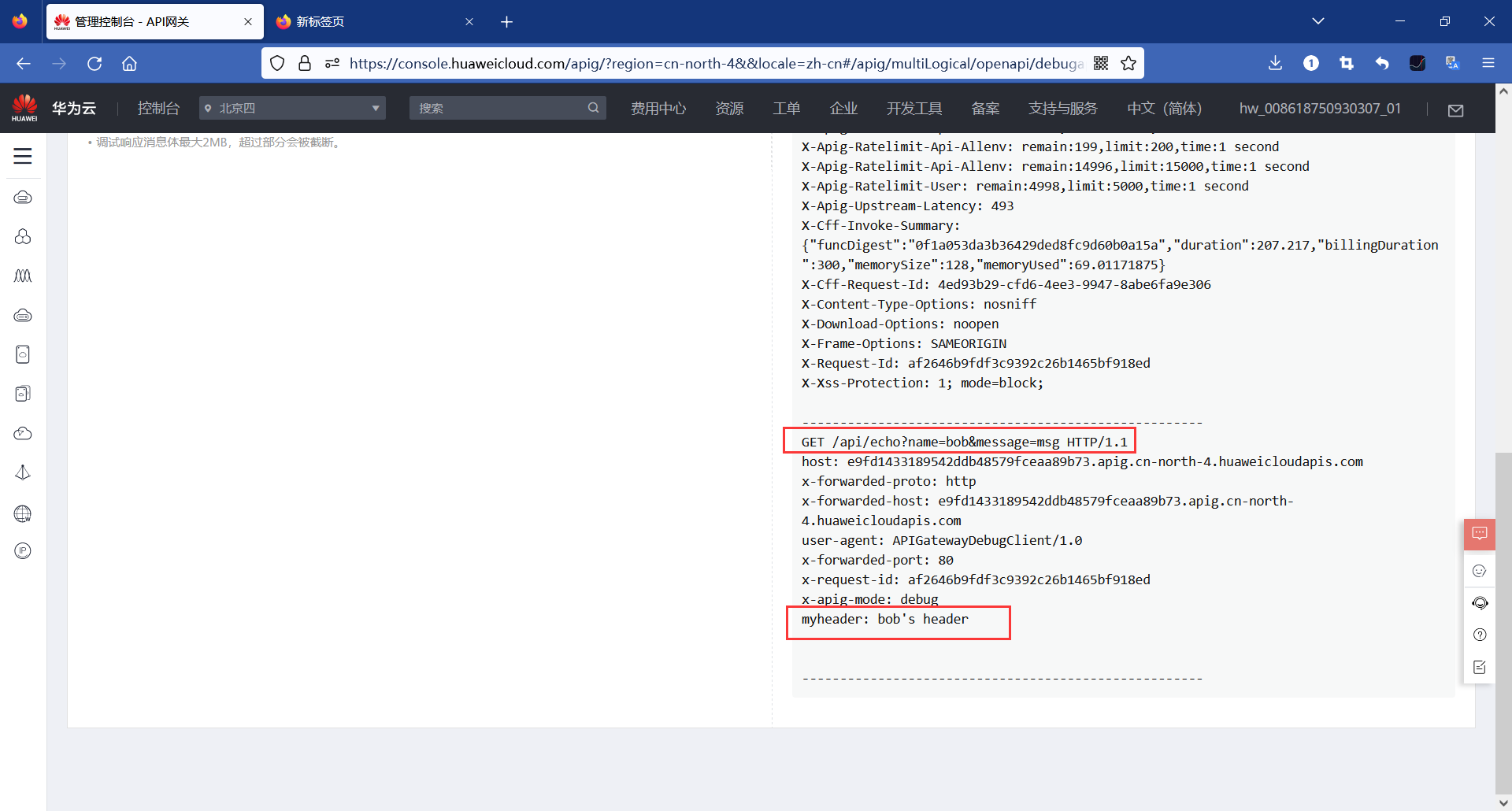The image size is (1512, 811).
Task: Click the circled number one extension icon
Action: click(x=1311, y=63)
